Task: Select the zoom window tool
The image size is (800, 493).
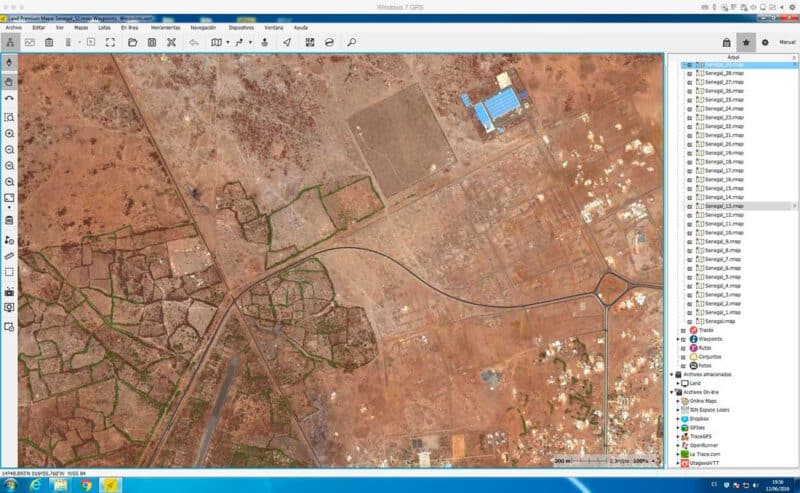Action: coord(9,117)
